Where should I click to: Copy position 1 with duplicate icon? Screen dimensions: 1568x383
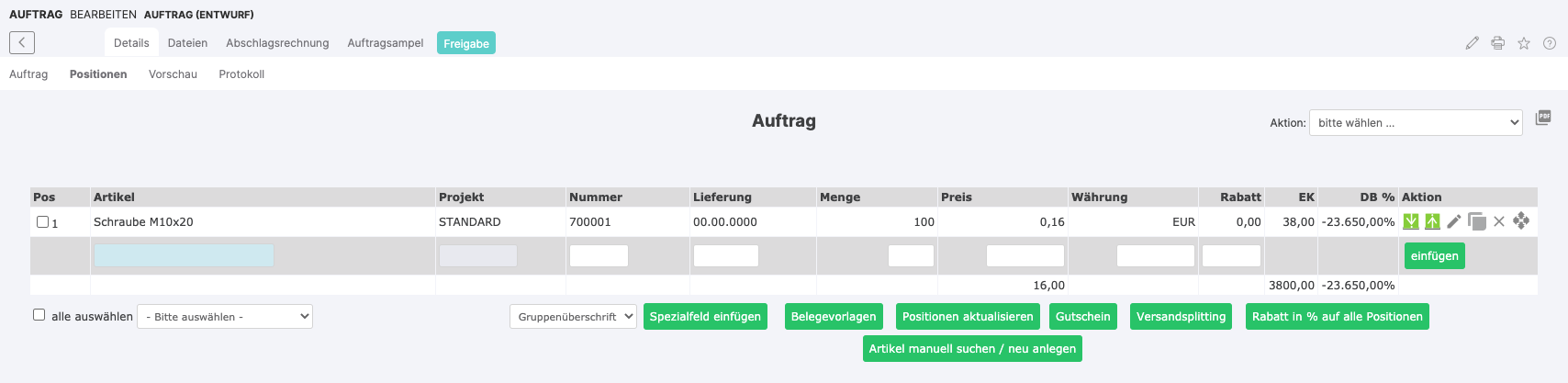click(1476, 221)
